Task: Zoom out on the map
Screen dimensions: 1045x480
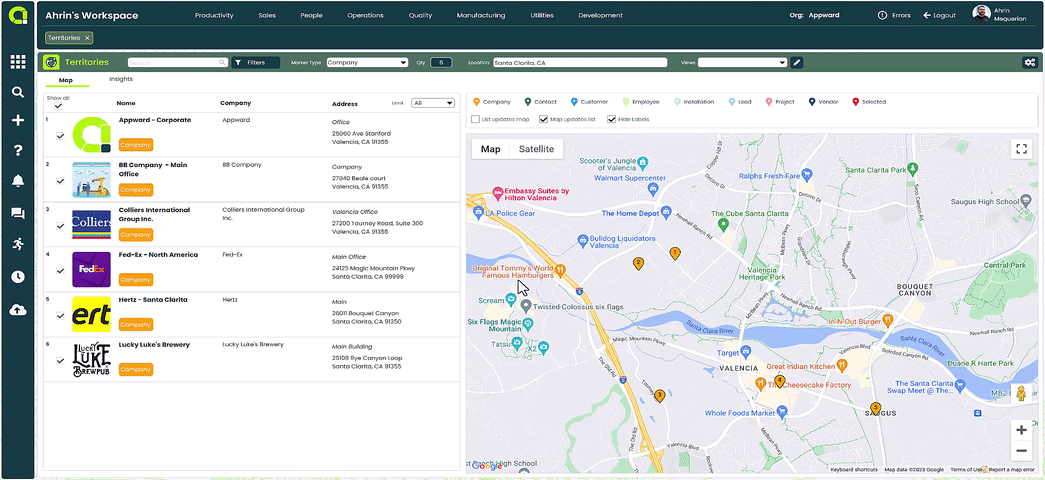Action: coord(1021,451)
